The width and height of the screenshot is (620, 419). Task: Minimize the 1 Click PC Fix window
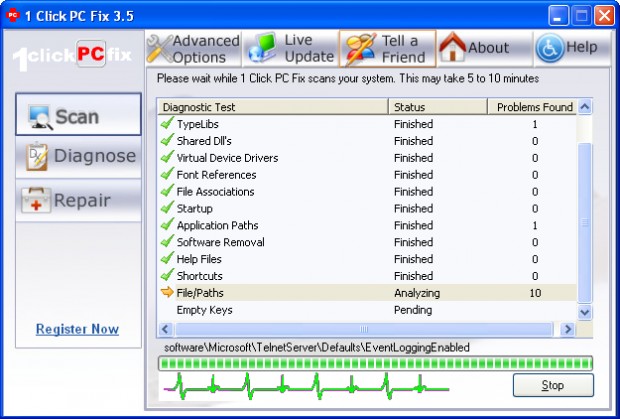click(558, 16)
